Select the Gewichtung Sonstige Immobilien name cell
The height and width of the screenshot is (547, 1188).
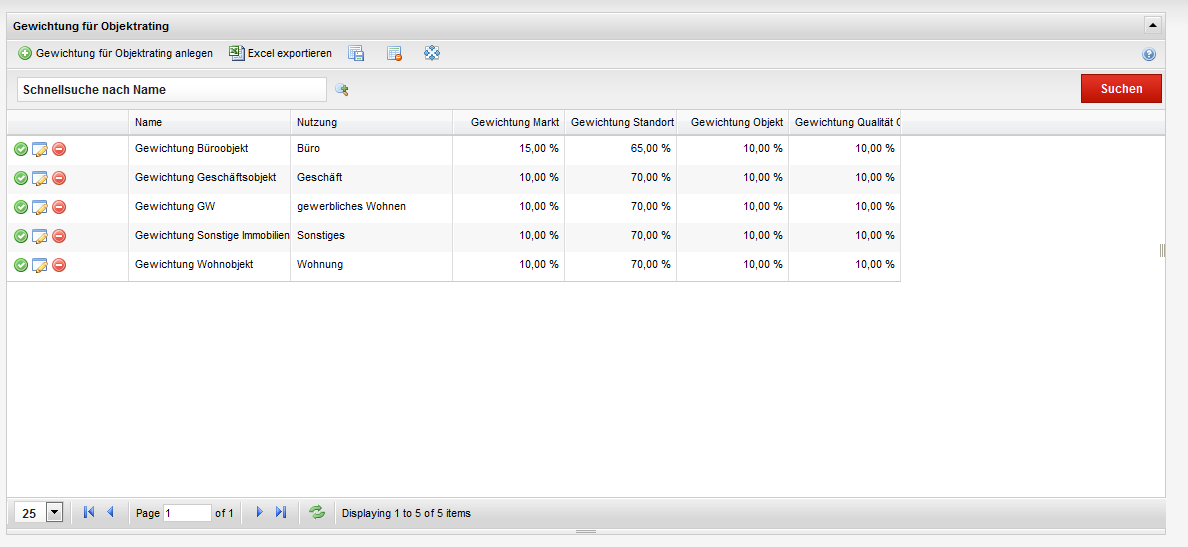(209, 236)
